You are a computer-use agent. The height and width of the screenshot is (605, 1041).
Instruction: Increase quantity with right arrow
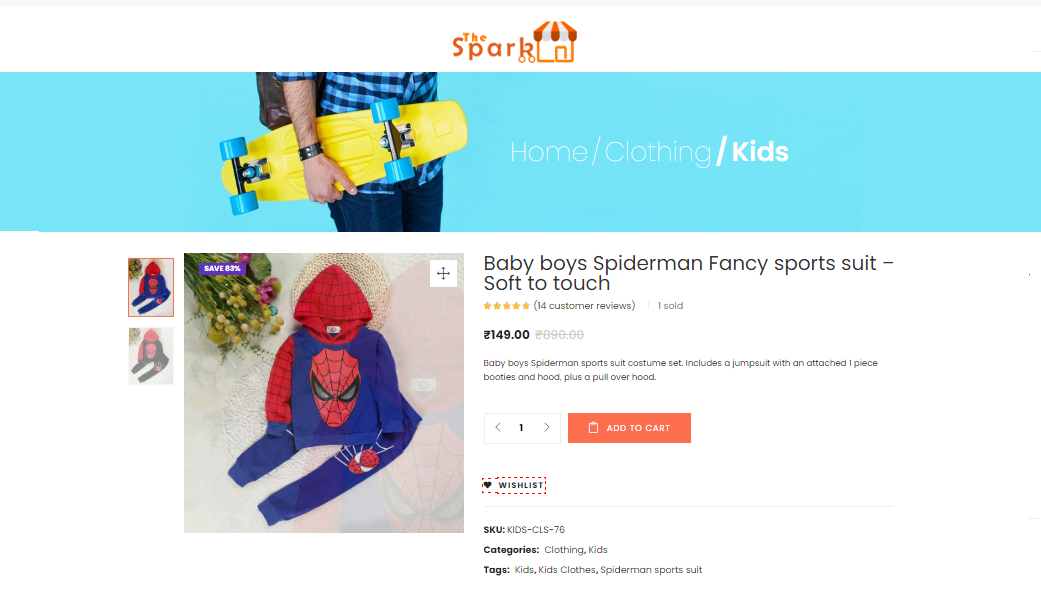tap(546, 428)
